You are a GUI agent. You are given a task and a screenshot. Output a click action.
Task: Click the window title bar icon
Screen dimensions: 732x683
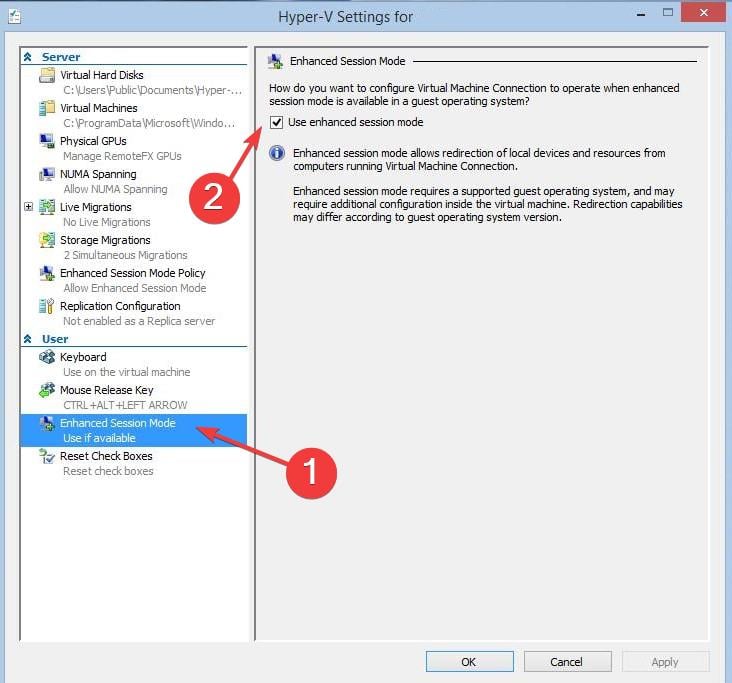[x=14, y=16]
